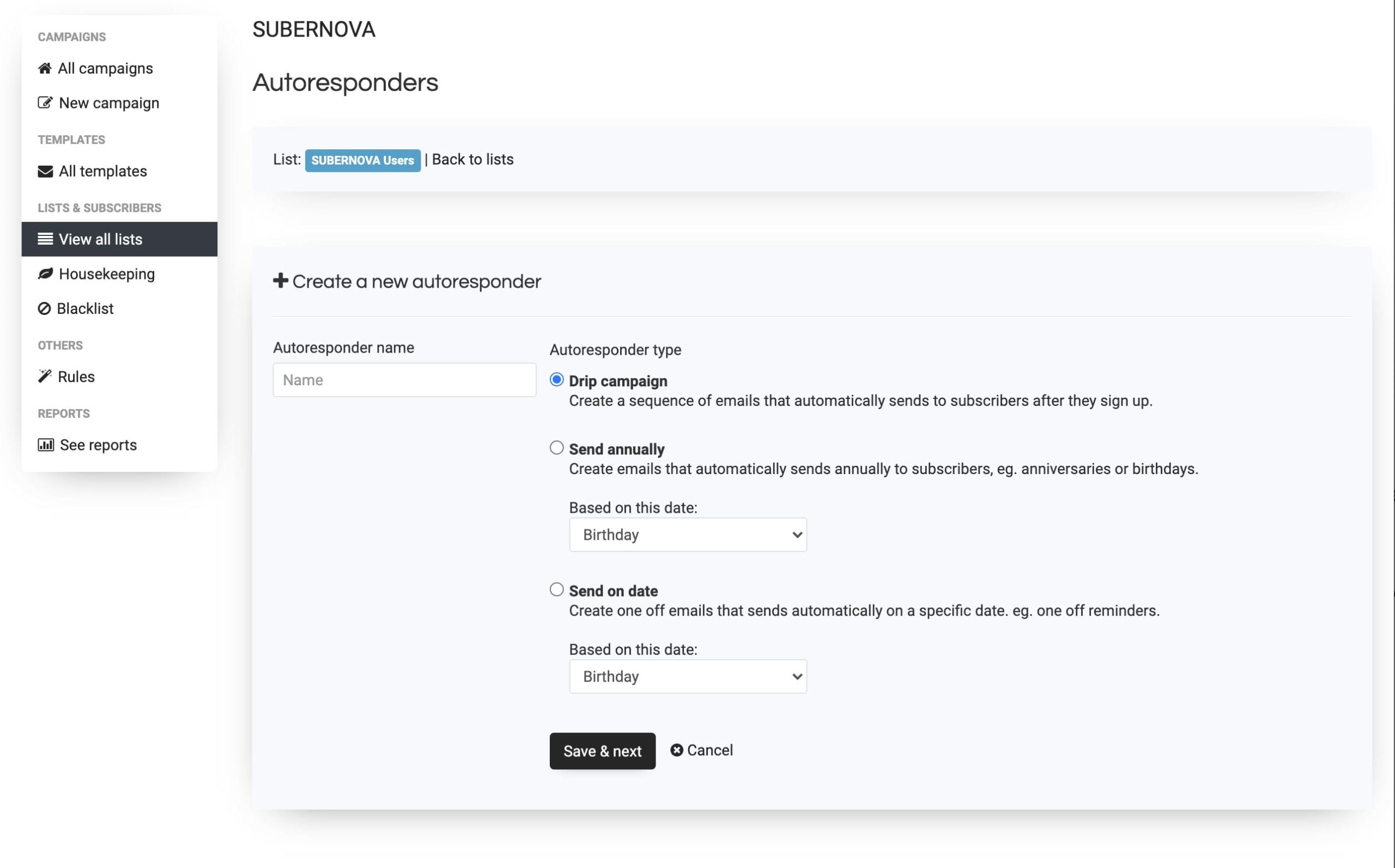Expand the Birthday dropdown under Send annually
The width and height of the screenshot is (1395, 868).
[688, 534]
